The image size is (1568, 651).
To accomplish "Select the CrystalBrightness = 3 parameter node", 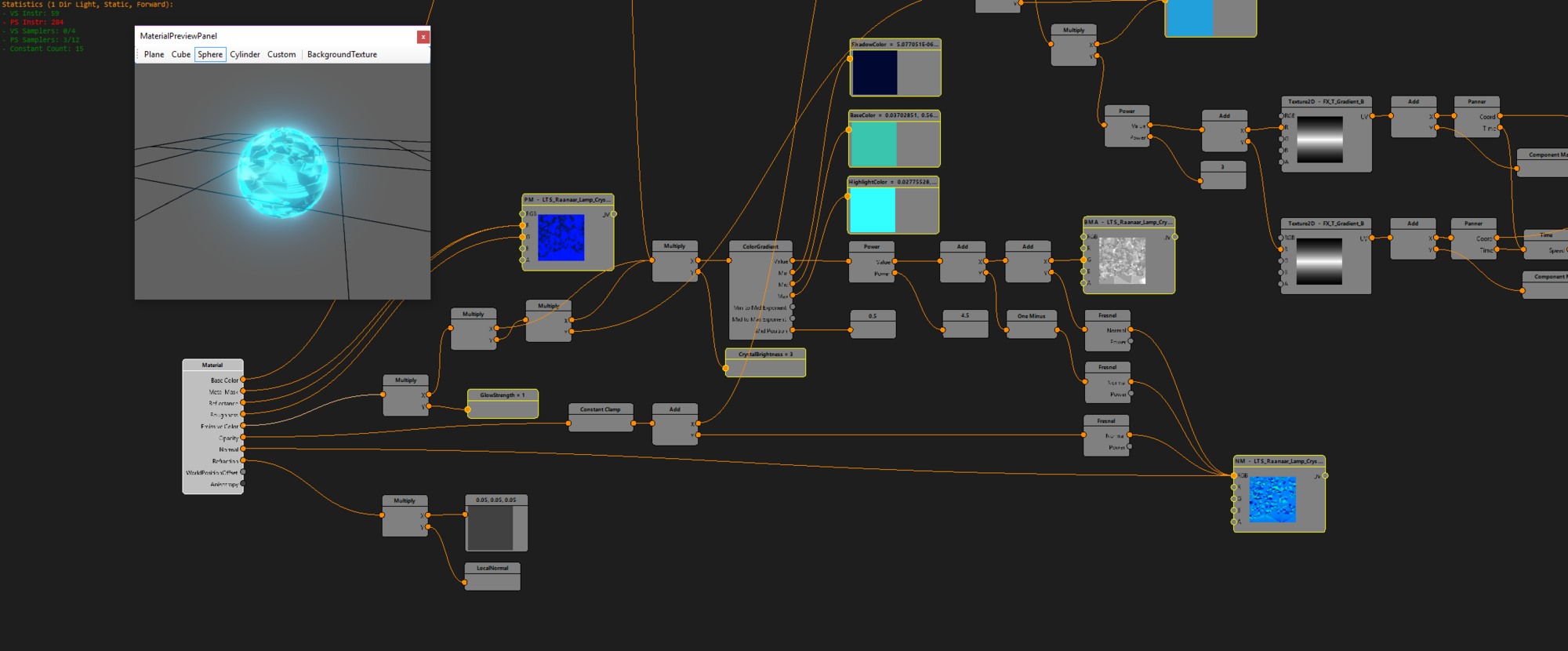I will (x=765, y=362).
